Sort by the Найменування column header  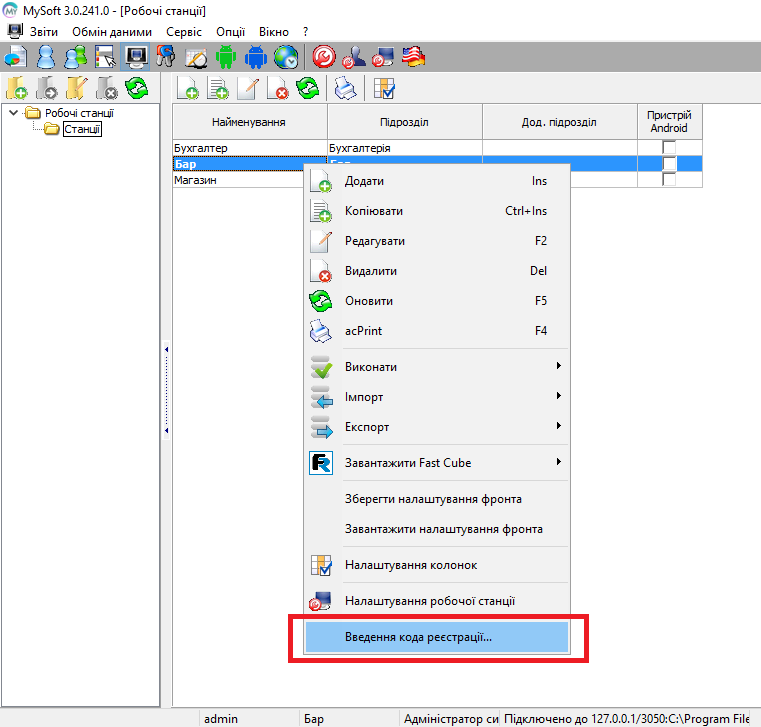250,122
